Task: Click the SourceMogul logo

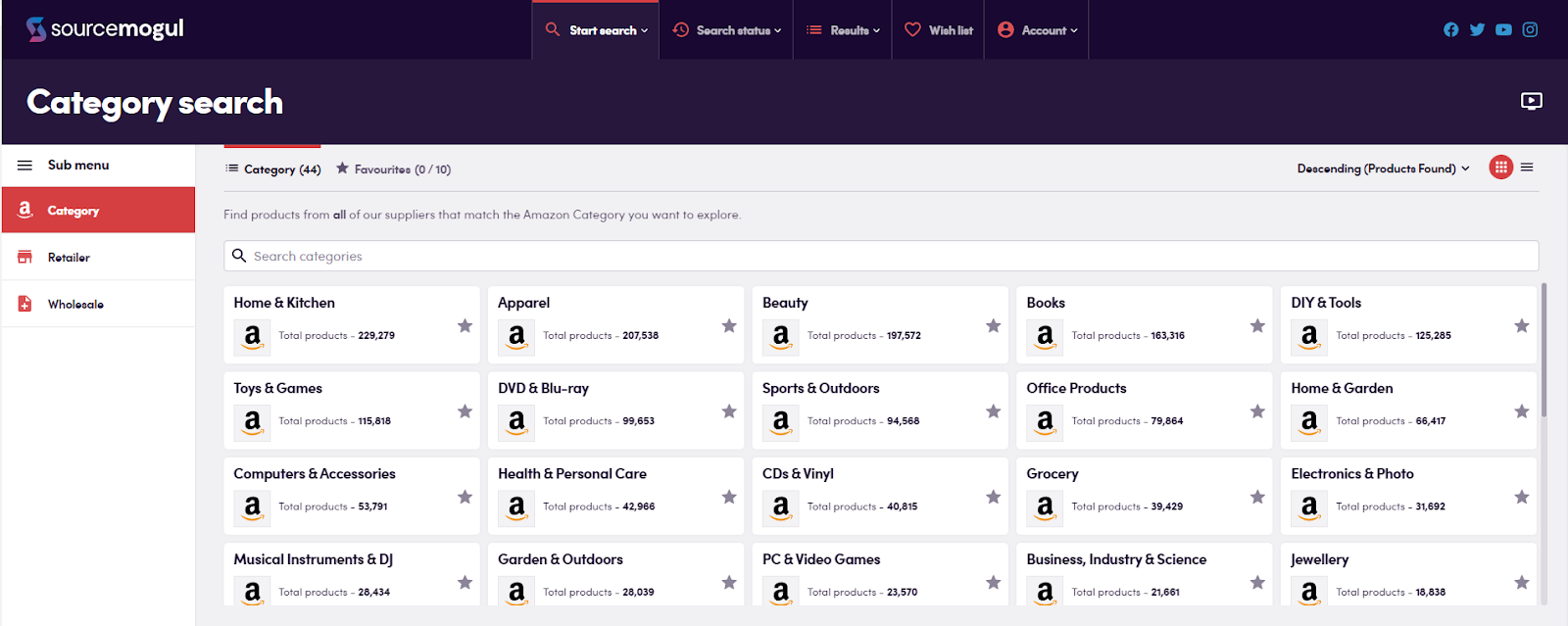Action: click(x=105, y=29)
